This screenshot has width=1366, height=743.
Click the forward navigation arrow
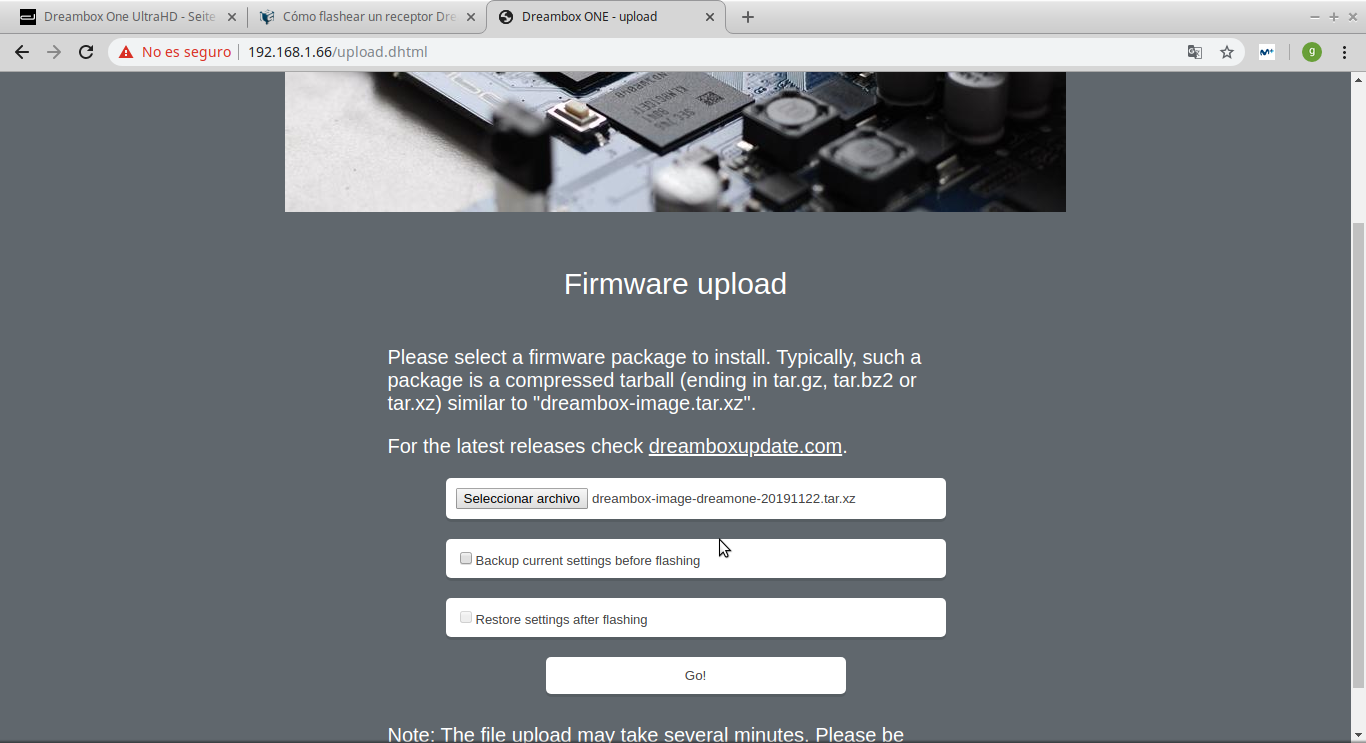coord(54,52)
